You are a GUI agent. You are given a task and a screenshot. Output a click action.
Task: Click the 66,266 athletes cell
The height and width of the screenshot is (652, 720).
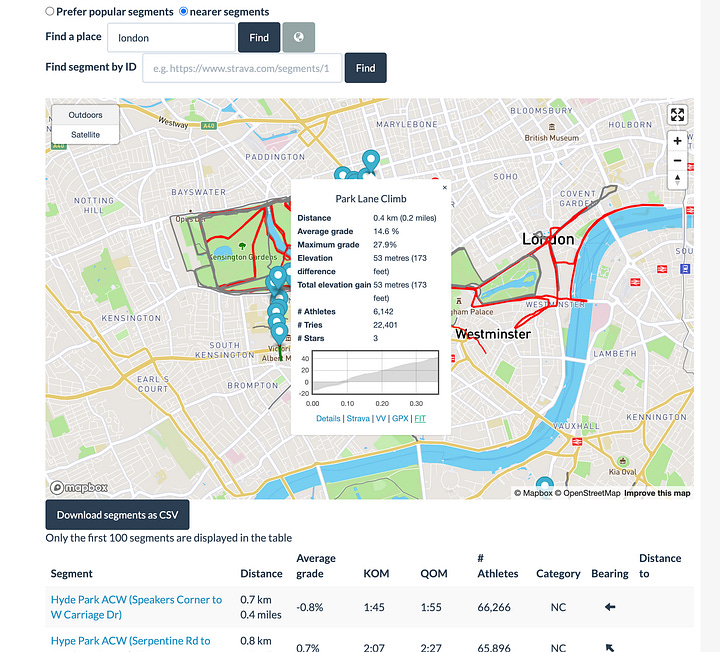494,607
